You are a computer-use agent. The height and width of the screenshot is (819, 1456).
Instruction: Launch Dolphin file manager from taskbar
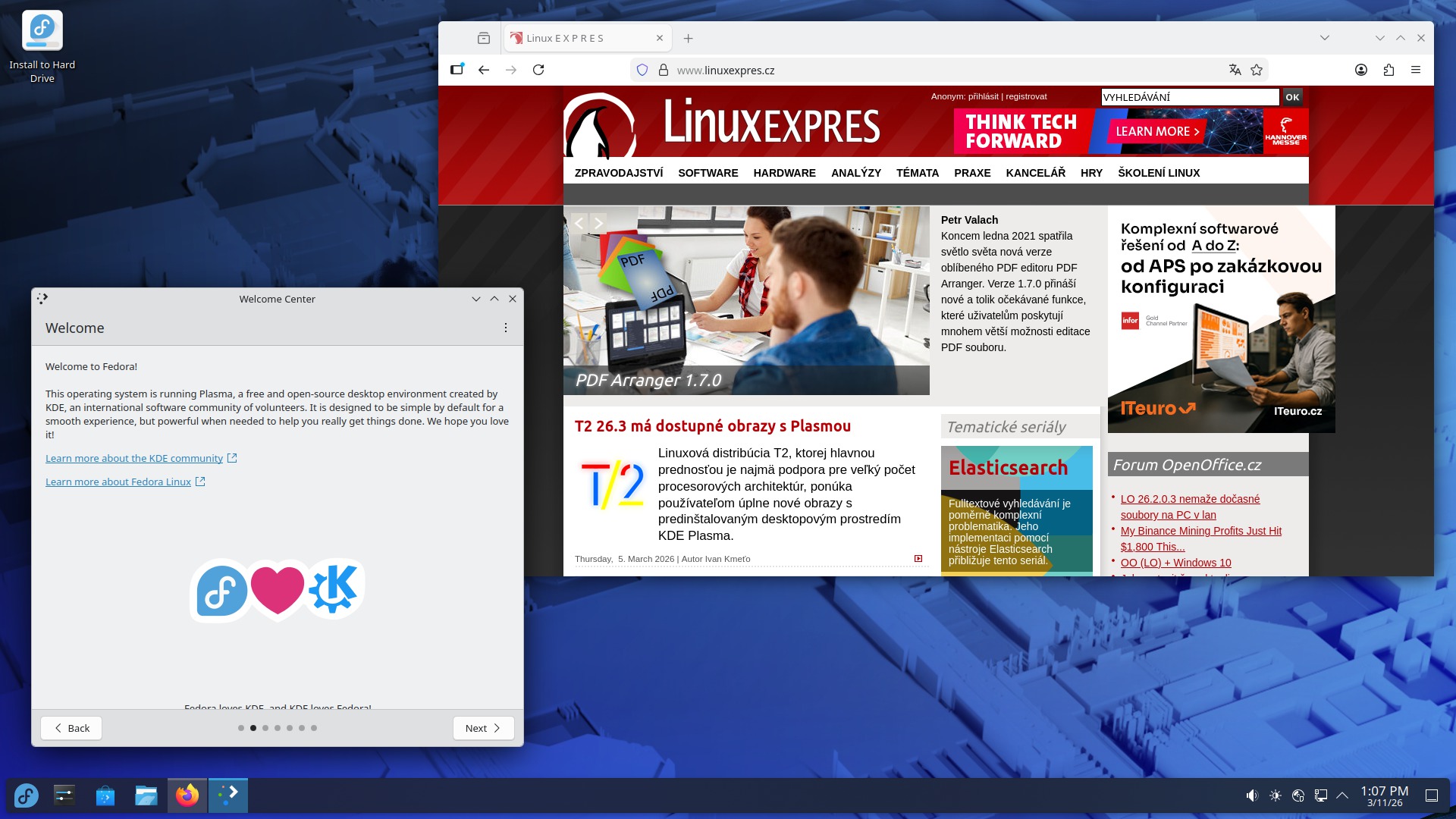pyautogui.click(x=146, y=795)
